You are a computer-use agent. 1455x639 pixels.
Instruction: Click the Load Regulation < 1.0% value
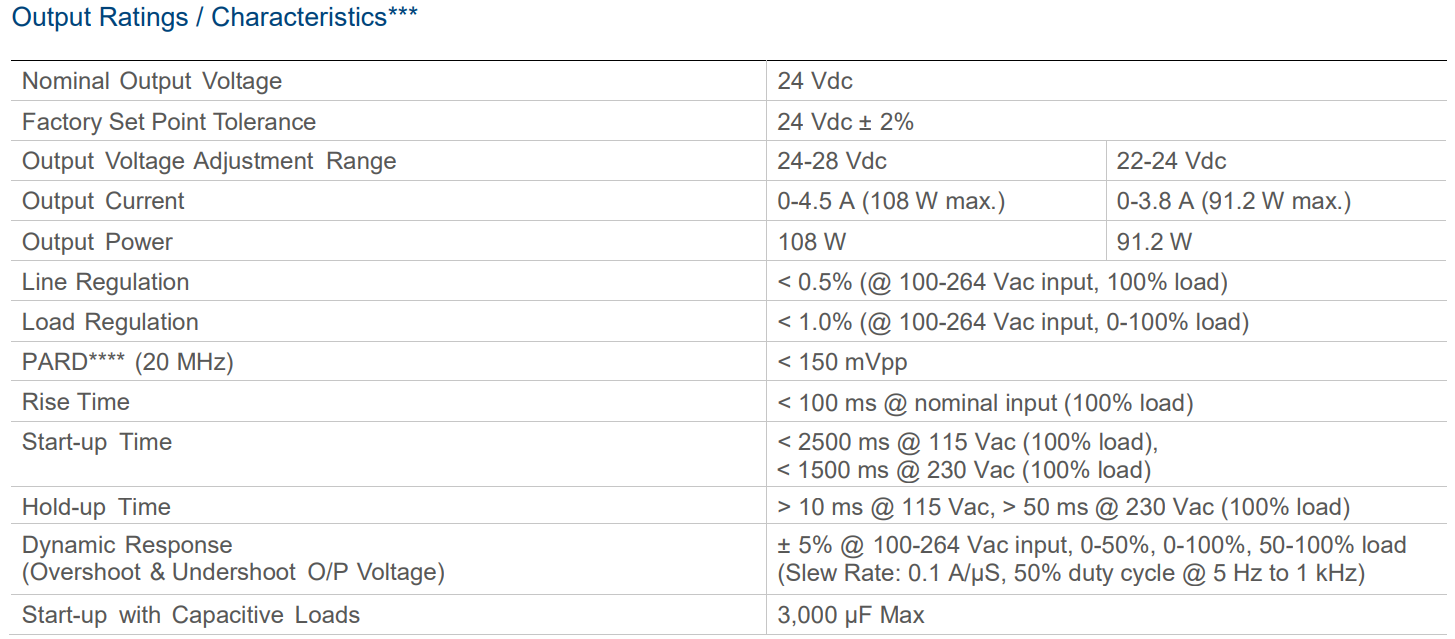coord(1013,322)
